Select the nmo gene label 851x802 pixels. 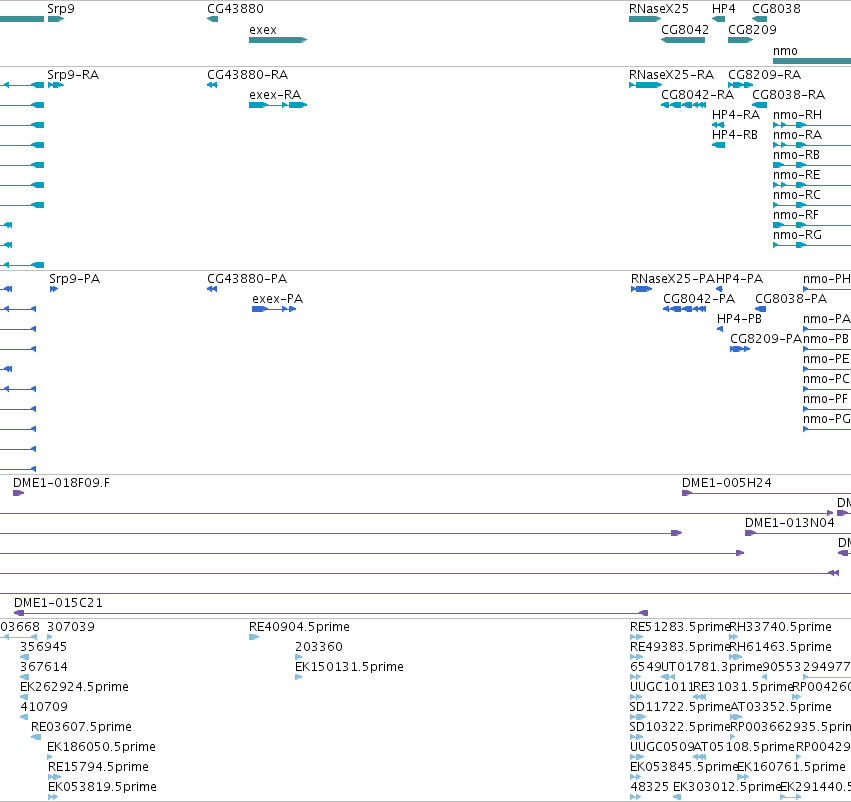785,51
